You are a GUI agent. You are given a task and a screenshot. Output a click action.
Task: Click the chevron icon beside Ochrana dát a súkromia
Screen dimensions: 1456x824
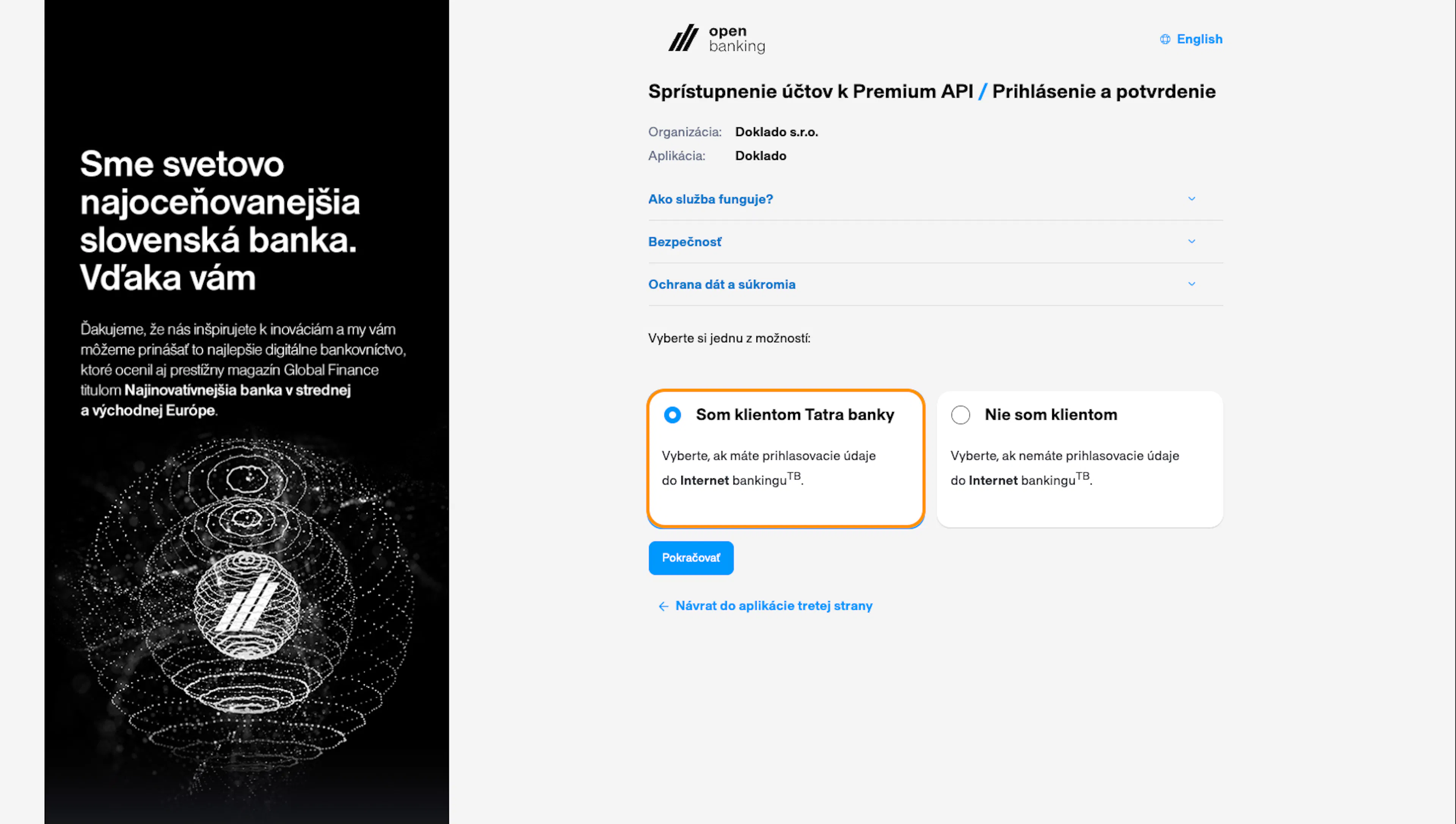[1191, 284]
